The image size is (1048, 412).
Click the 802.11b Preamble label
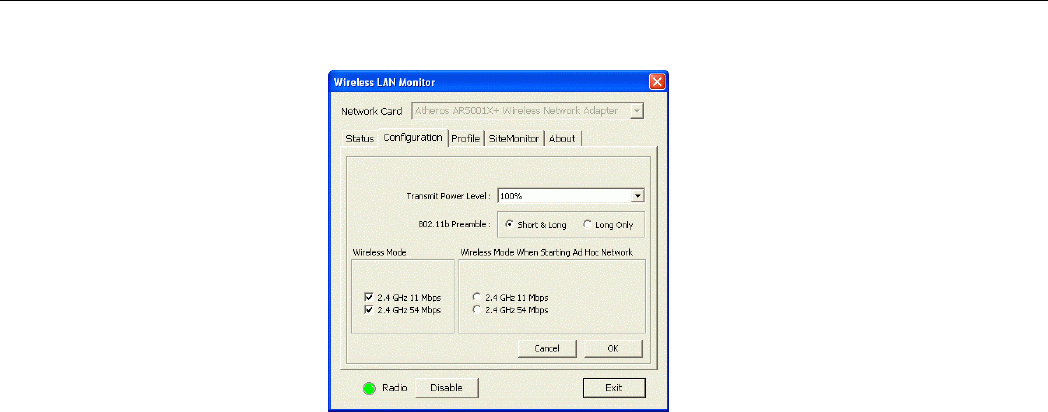(x=456, y=225)
